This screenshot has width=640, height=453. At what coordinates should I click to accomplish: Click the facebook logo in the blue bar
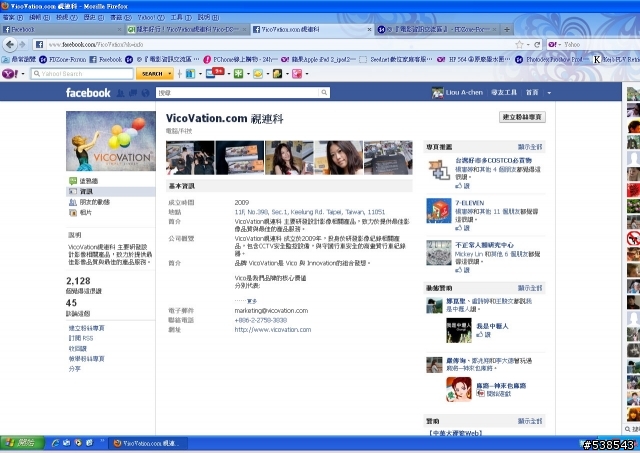click(88, 93)
